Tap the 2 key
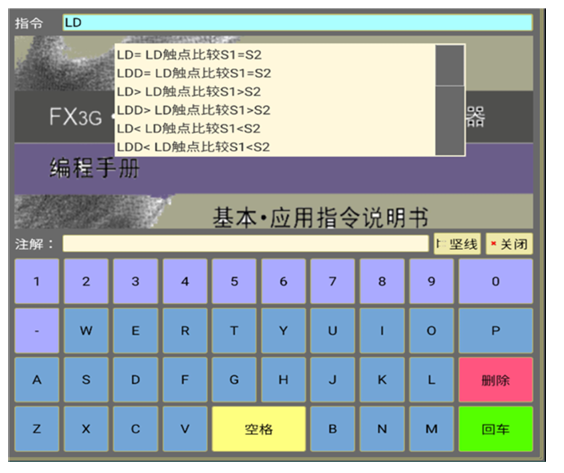The width and height of the screenshot is (564, 473). (86, 281)
